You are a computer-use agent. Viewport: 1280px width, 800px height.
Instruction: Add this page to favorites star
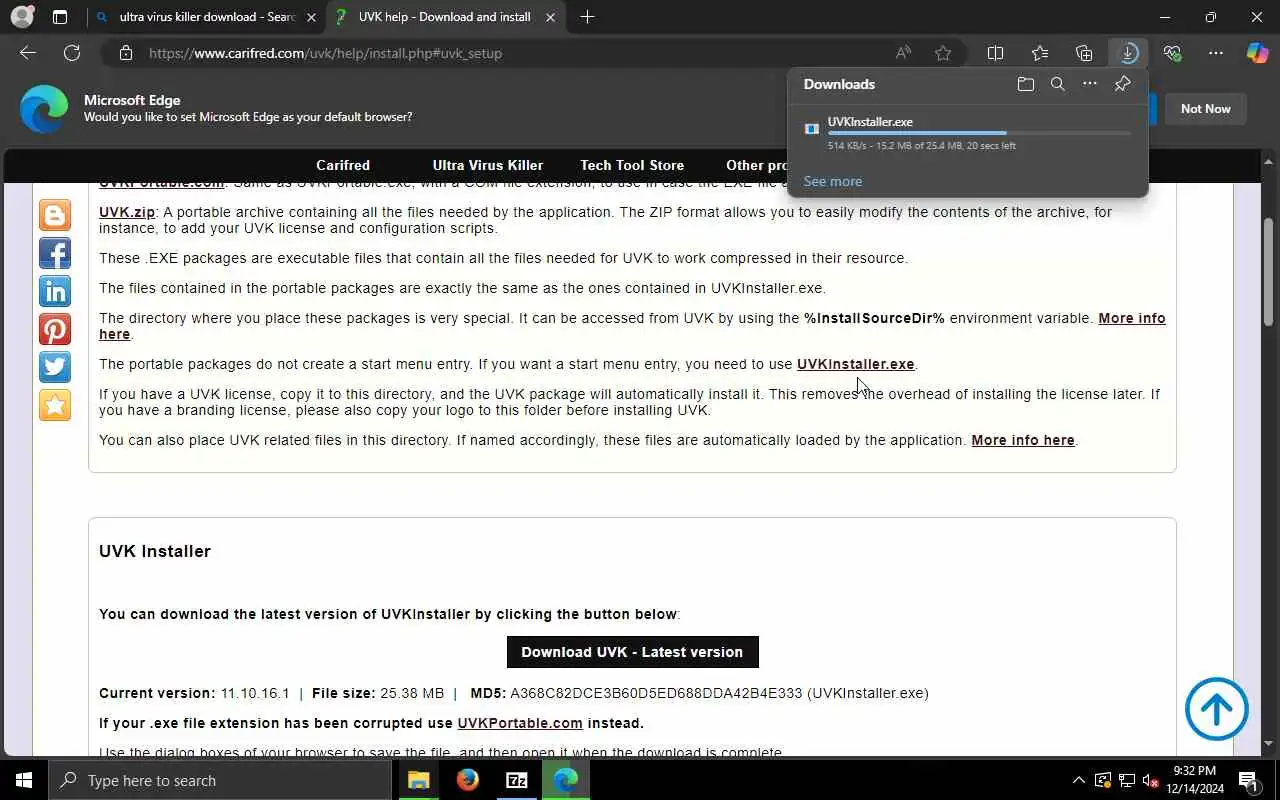pyautogui.click(x=943, y=53)
